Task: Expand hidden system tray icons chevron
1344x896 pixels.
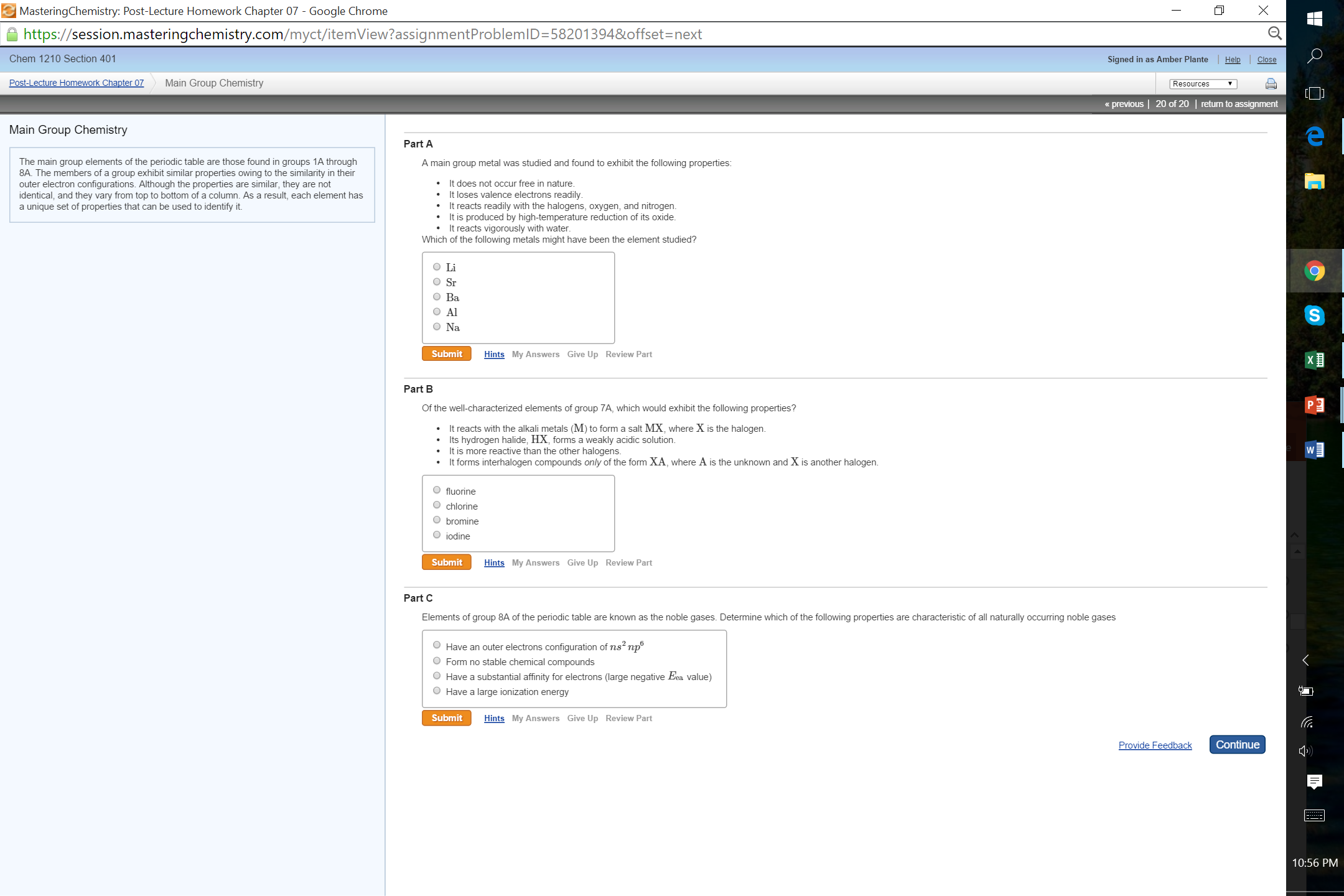Action: [x=1305, y=660]
